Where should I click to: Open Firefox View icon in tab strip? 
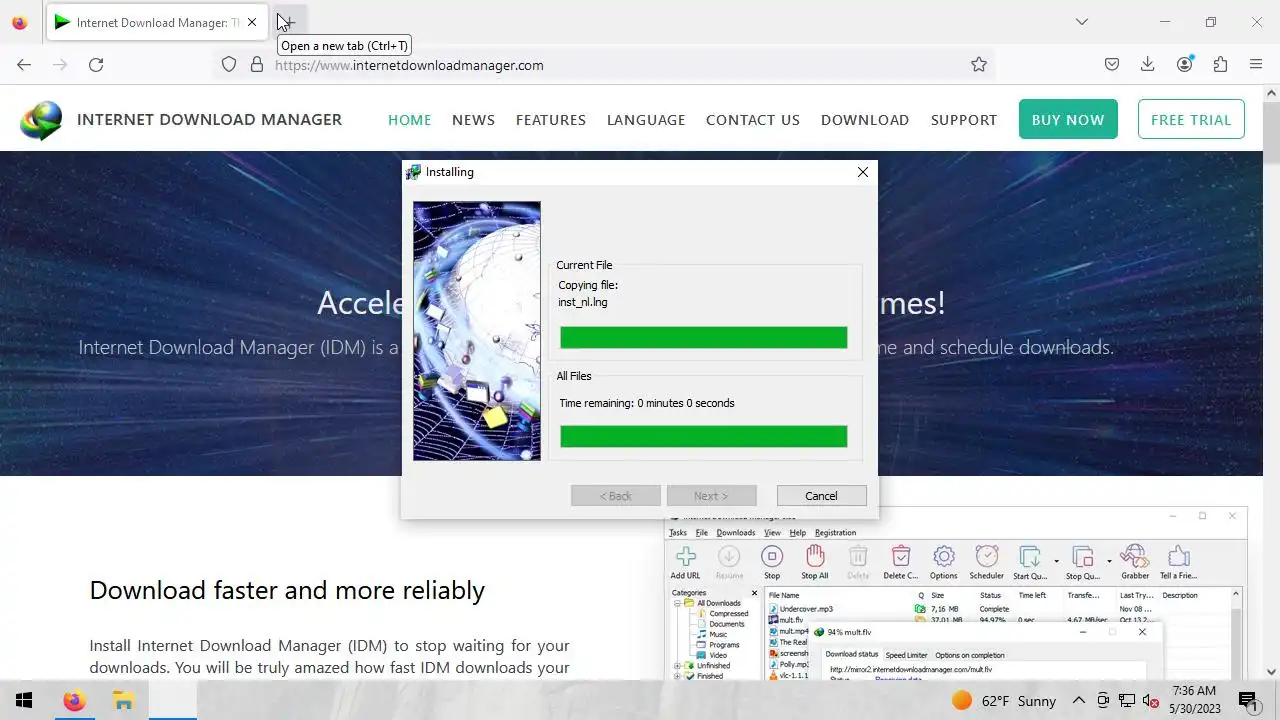[20, 22]
